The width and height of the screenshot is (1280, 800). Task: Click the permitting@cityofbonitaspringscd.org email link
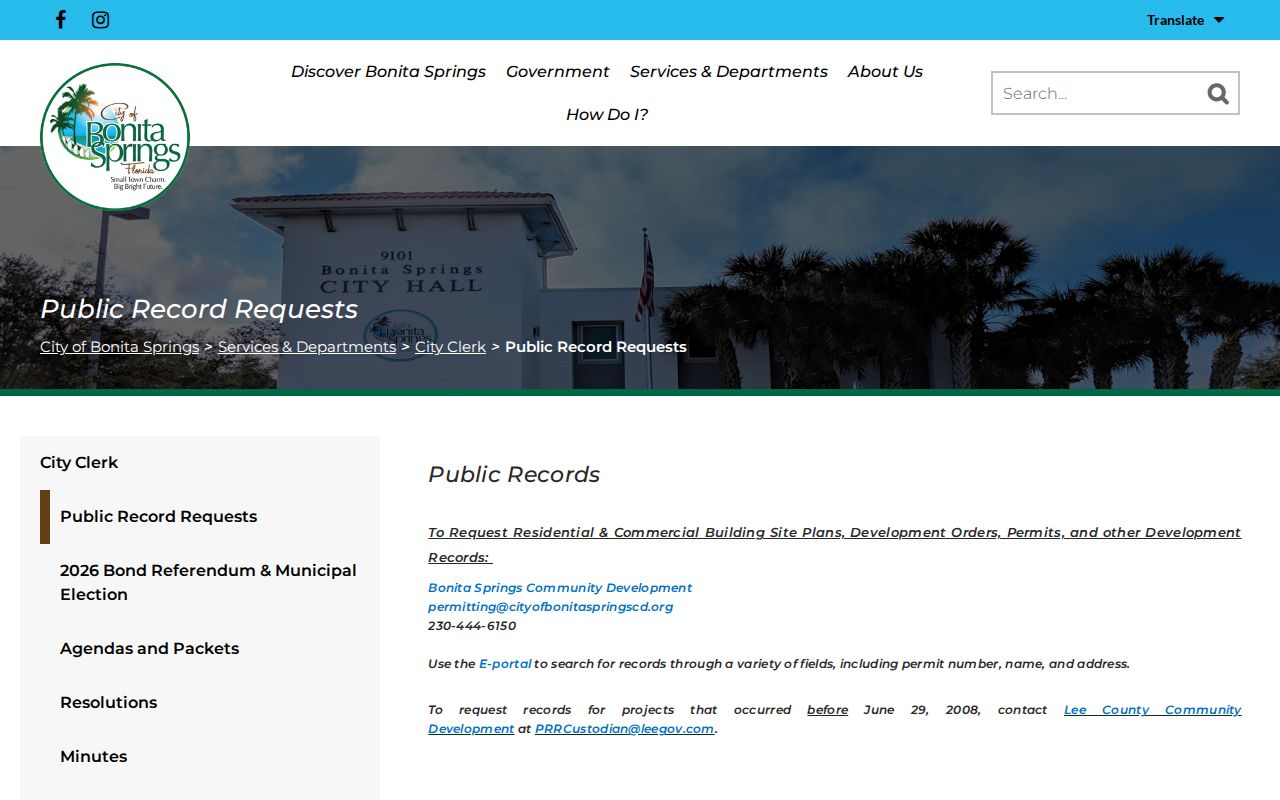click(x=550, y=607)
